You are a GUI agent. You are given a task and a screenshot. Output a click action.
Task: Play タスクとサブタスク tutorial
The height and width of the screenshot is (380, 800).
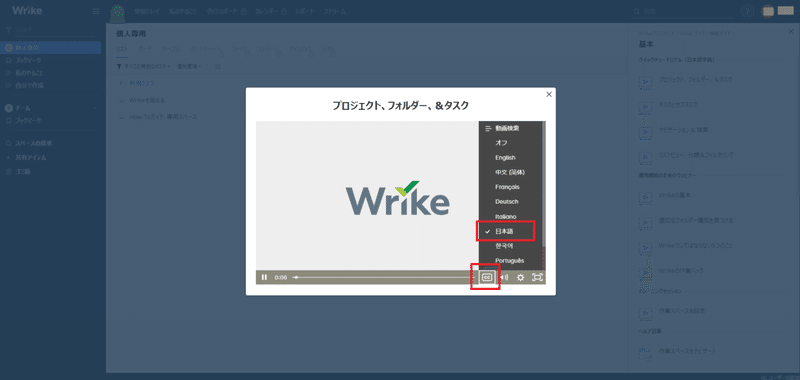pos(678,105)
